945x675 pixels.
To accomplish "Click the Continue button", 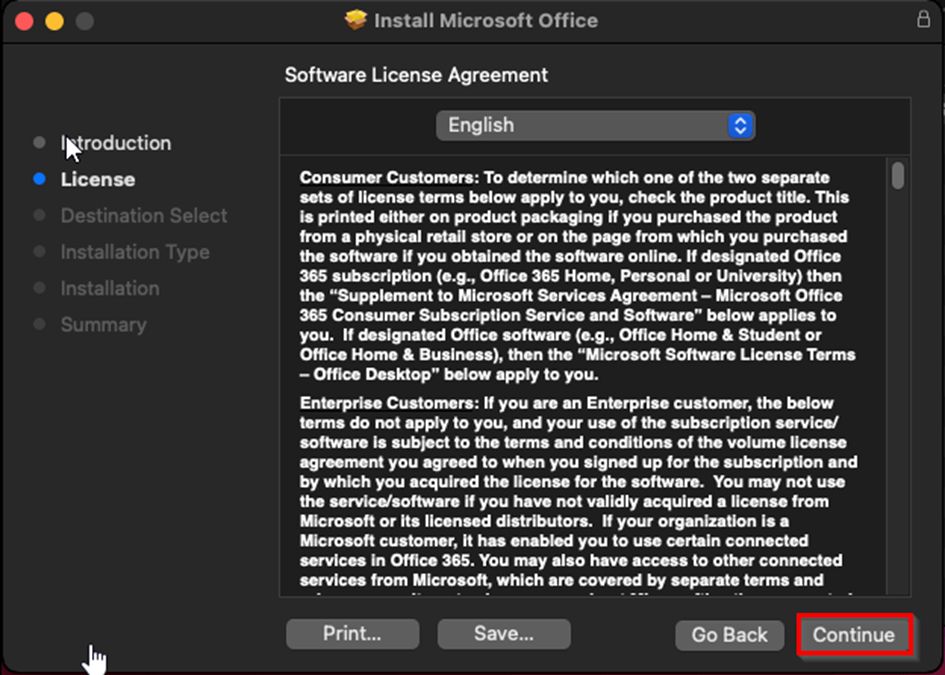I will pos(854,635).
